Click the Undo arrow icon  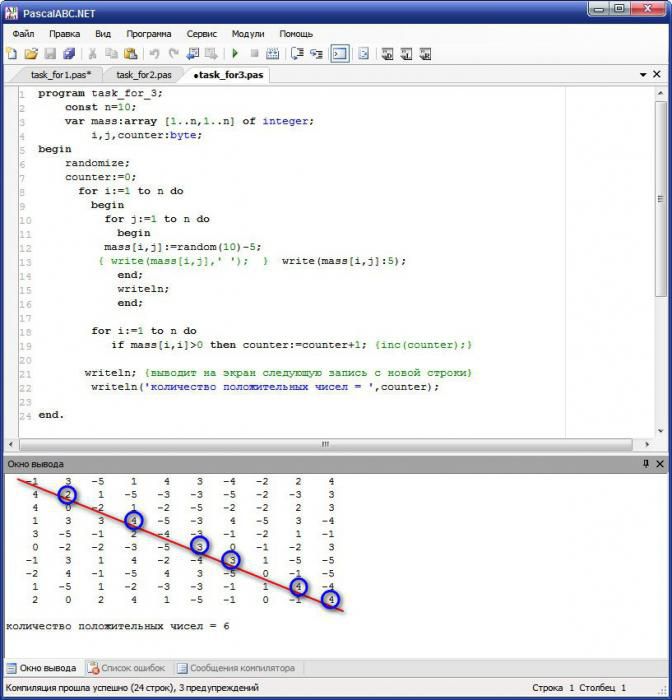pos(154,54)
